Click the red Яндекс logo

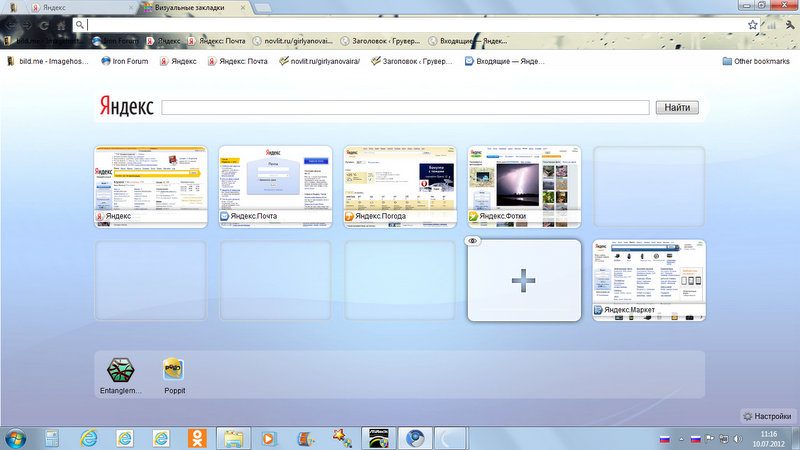tap(127, 106)
